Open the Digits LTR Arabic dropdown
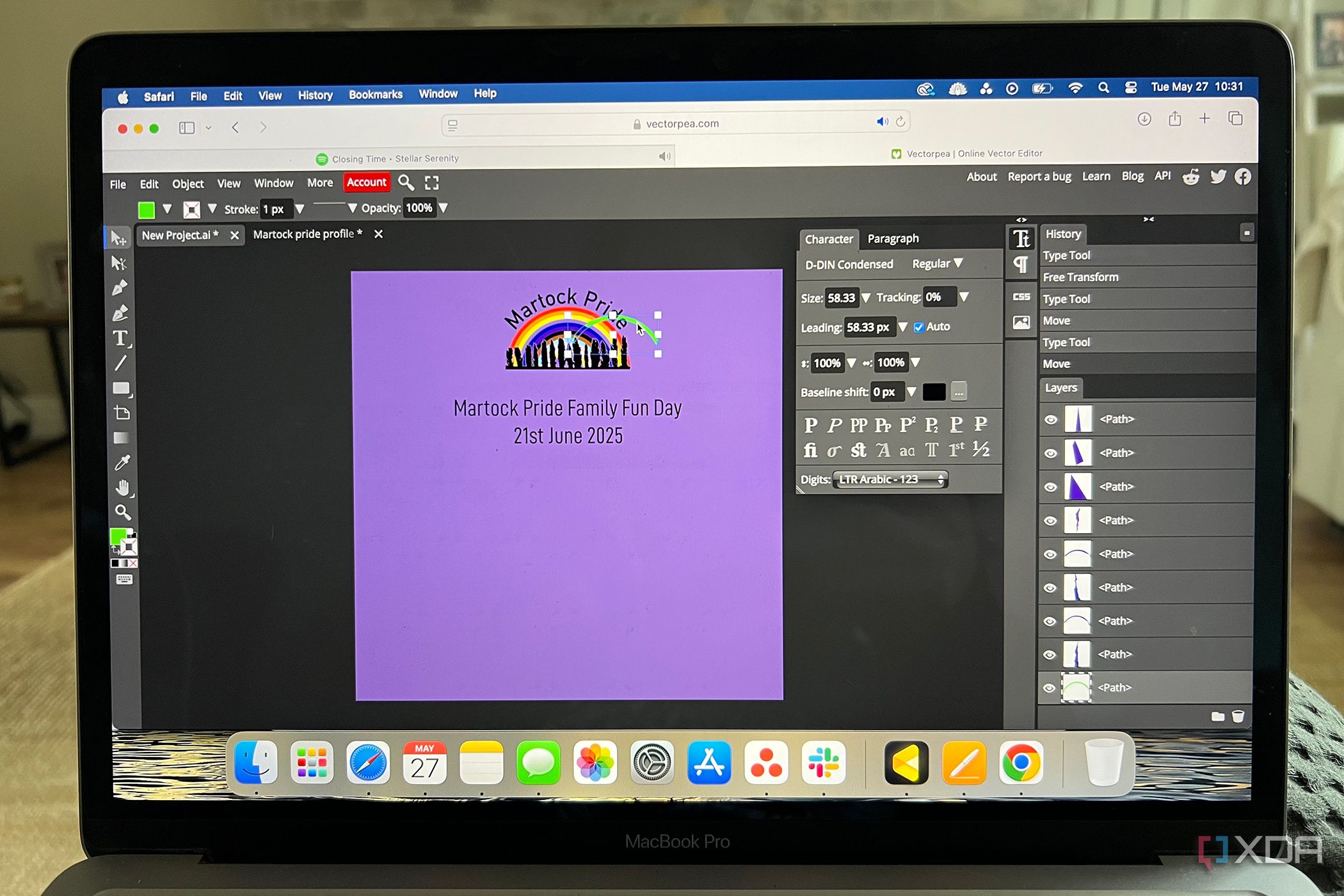The height and width of the screenshot is (896, 1344). [890, 479]
